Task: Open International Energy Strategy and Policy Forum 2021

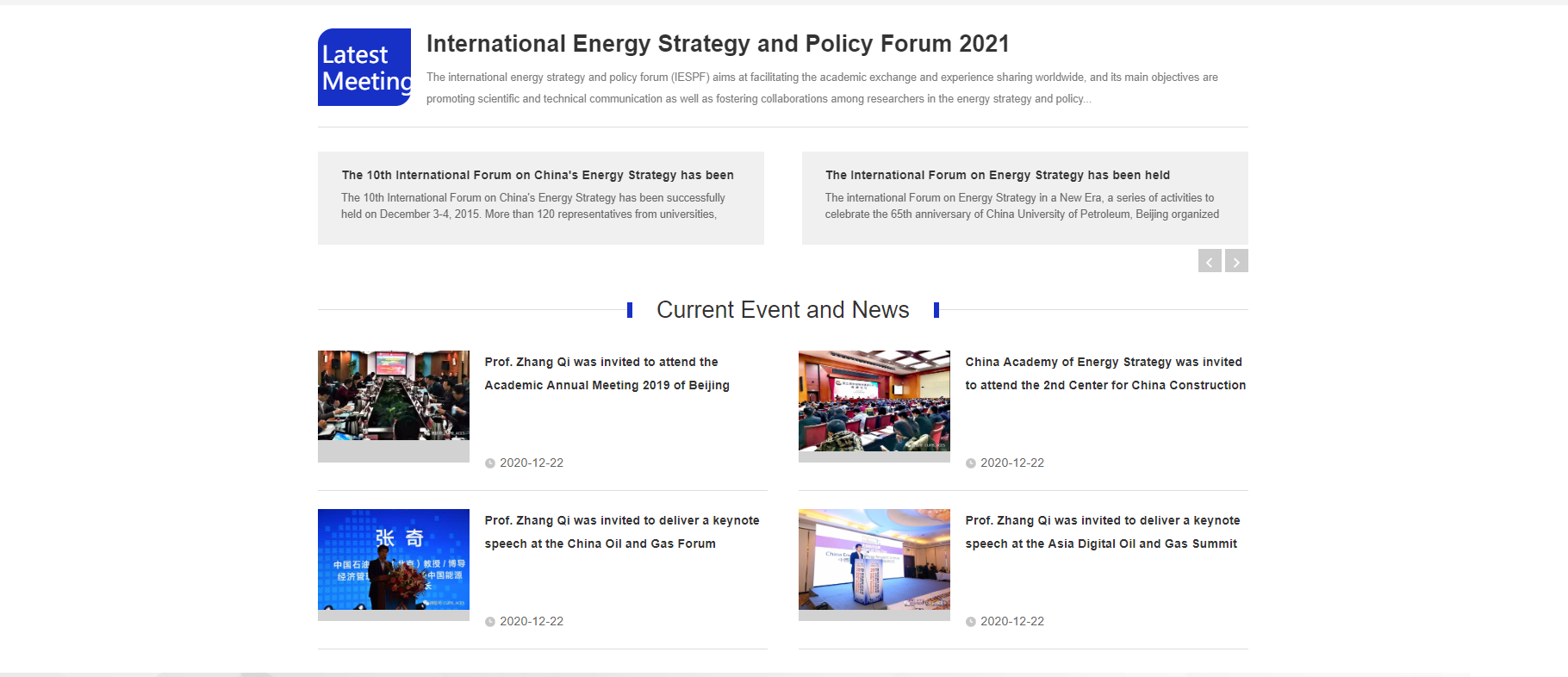Action: [717, 44]
